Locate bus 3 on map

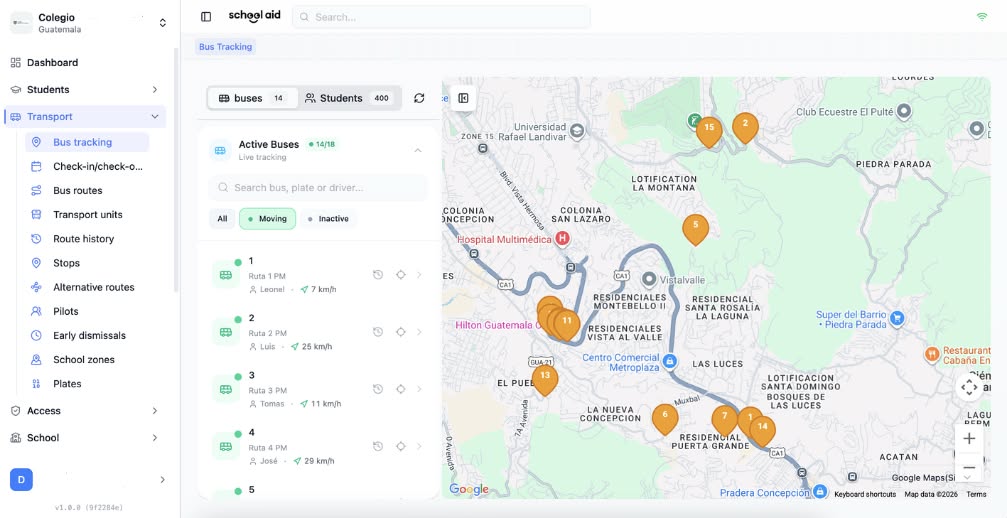click(x=401, y=389)
